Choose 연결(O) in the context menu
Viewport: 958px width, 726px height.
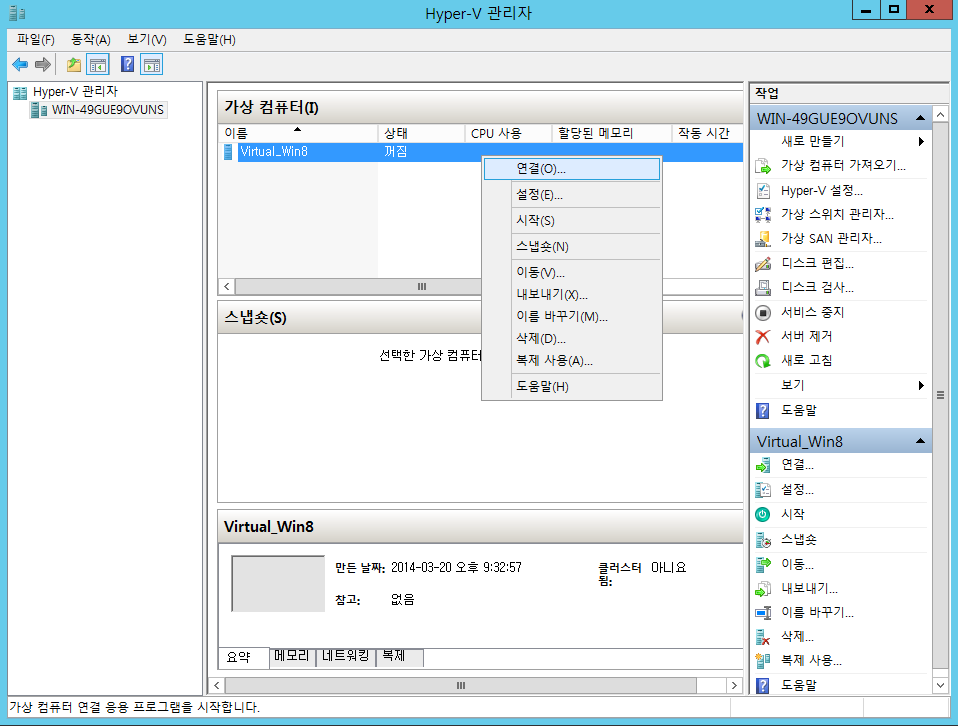pyautogui.click(x=572, y=169)
